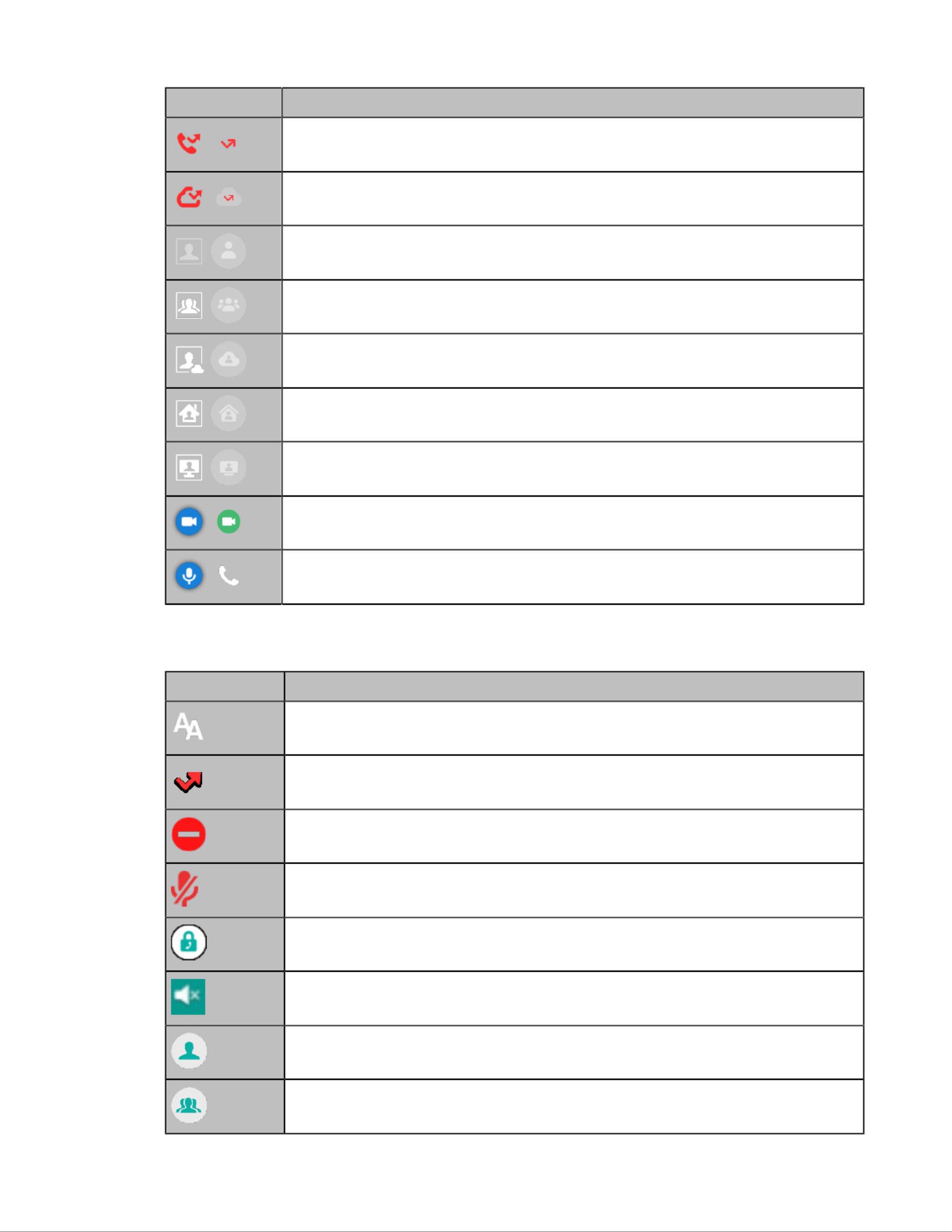
Task: Start a call with the blue video camera button
Action: tap(189, 521)
